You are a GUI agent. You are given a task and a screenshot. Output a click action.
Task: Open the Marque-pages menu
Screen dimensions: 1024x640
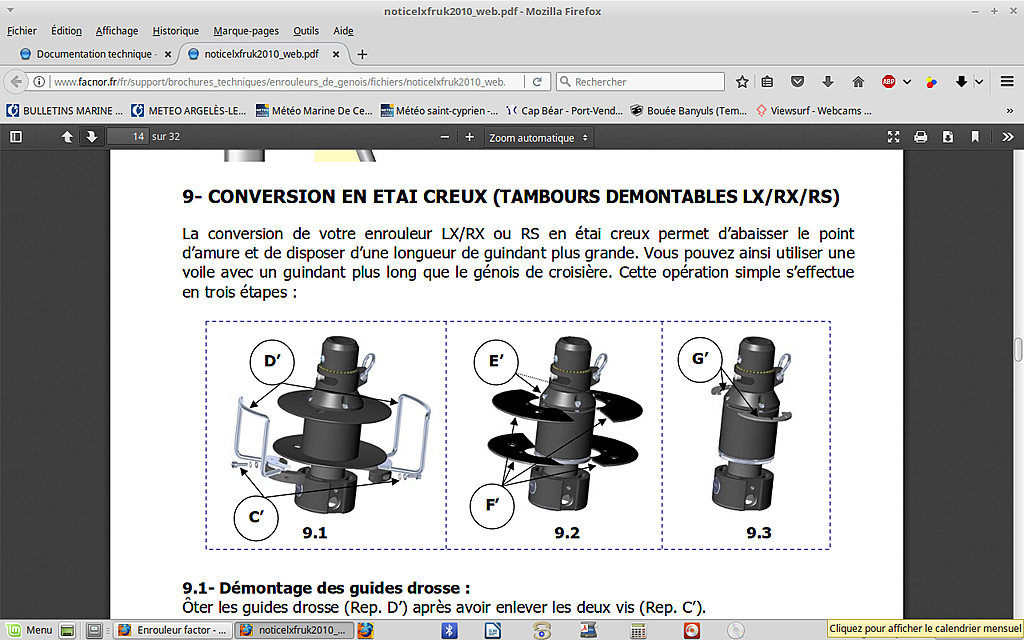(246, 31)
